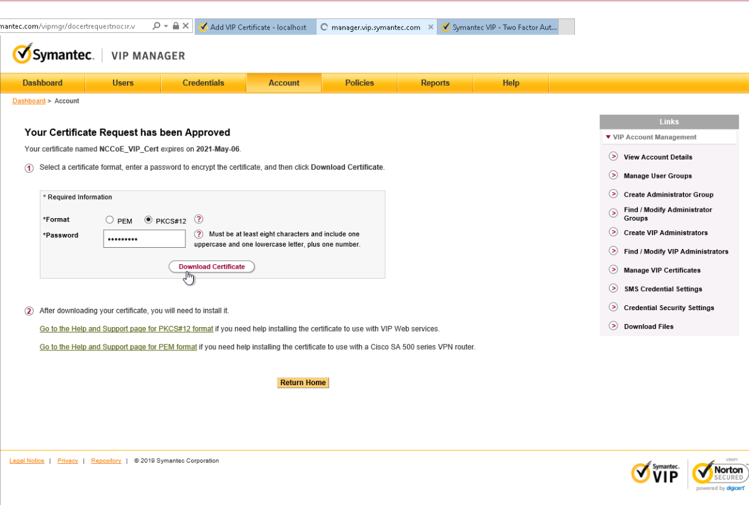The width and height of the screenshot is (749, 505).
Task: Click arrow icon beside Find / Modify Administrator Groups
Action: coord(613,213)
